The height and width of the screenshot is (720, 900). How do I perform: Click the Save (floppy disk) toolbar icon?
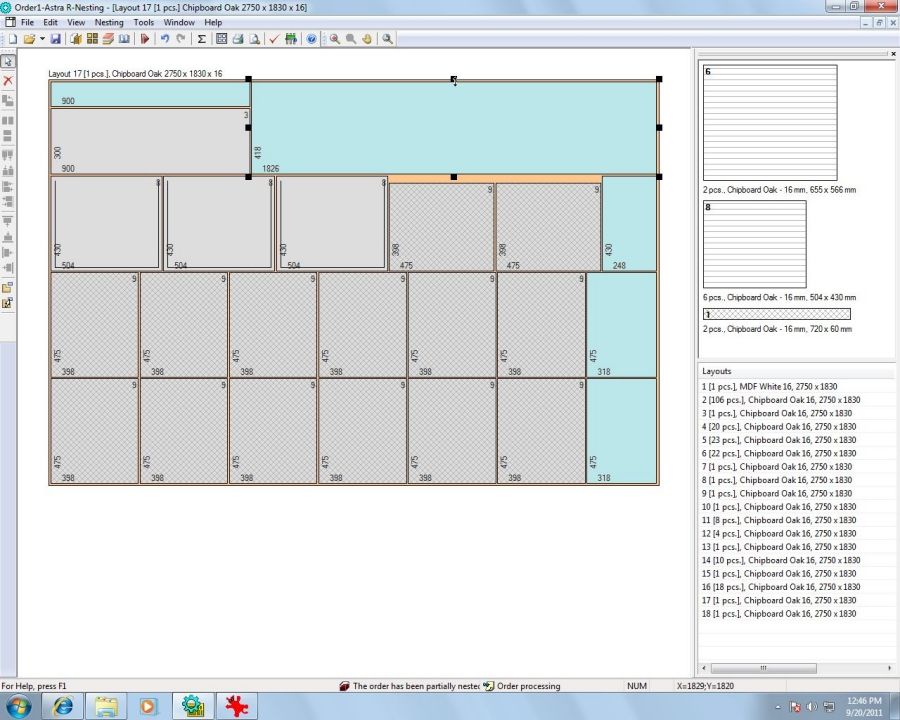click(x=56, y=39)
